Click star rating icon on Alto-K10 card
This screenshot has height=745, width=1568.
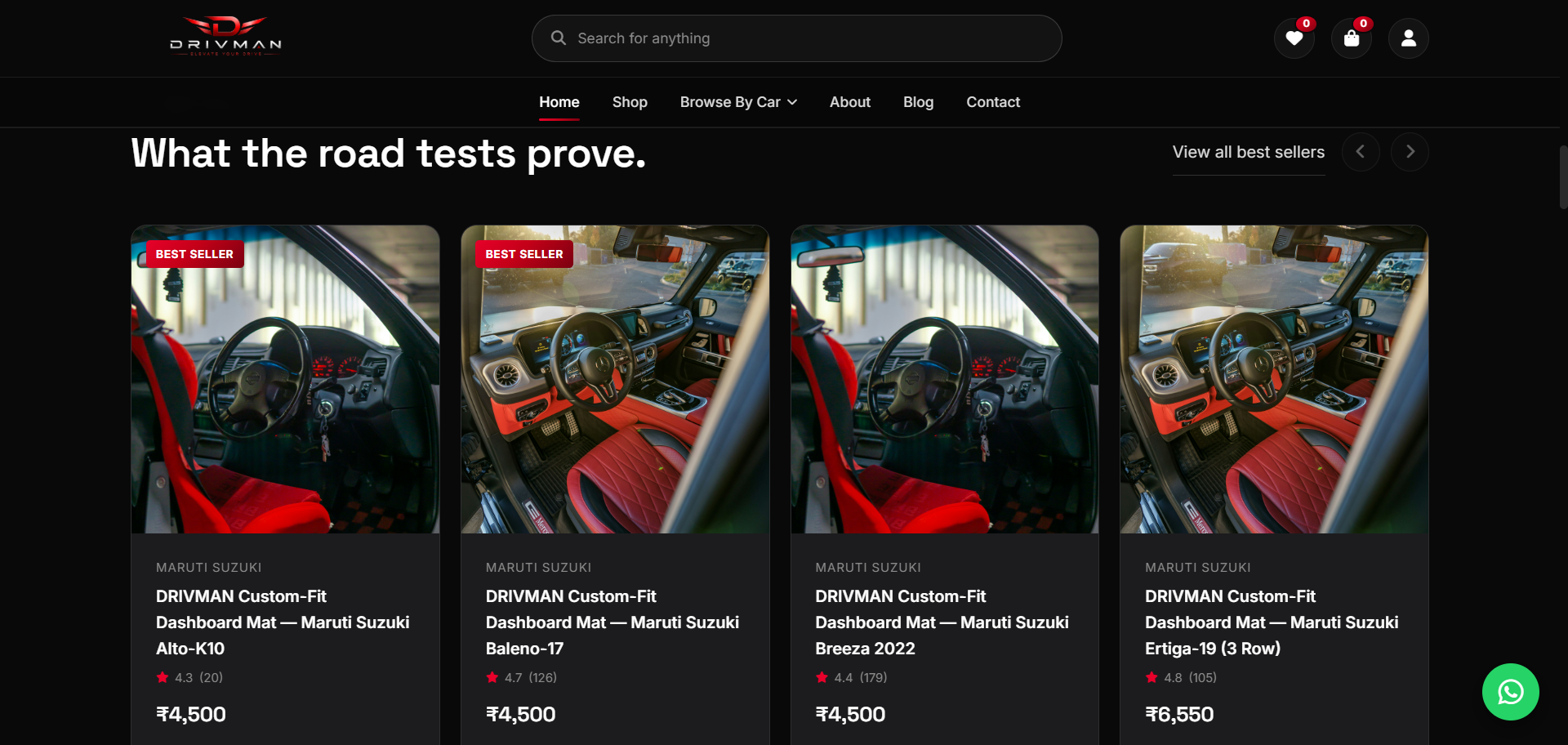coord(163,677)
